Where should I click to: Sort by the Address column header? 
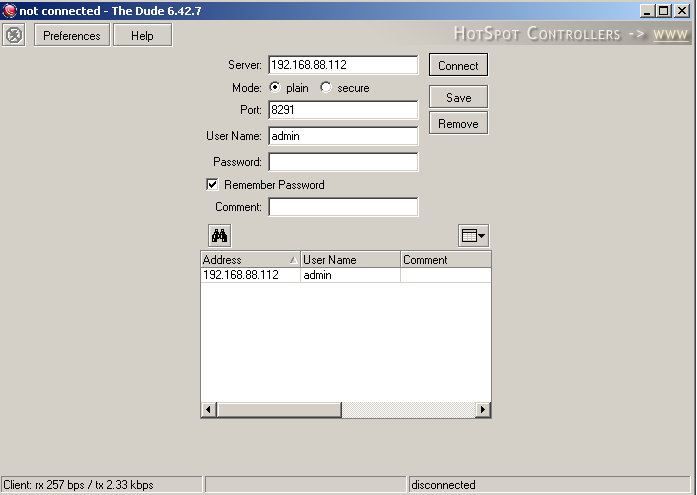click(250, 260)
